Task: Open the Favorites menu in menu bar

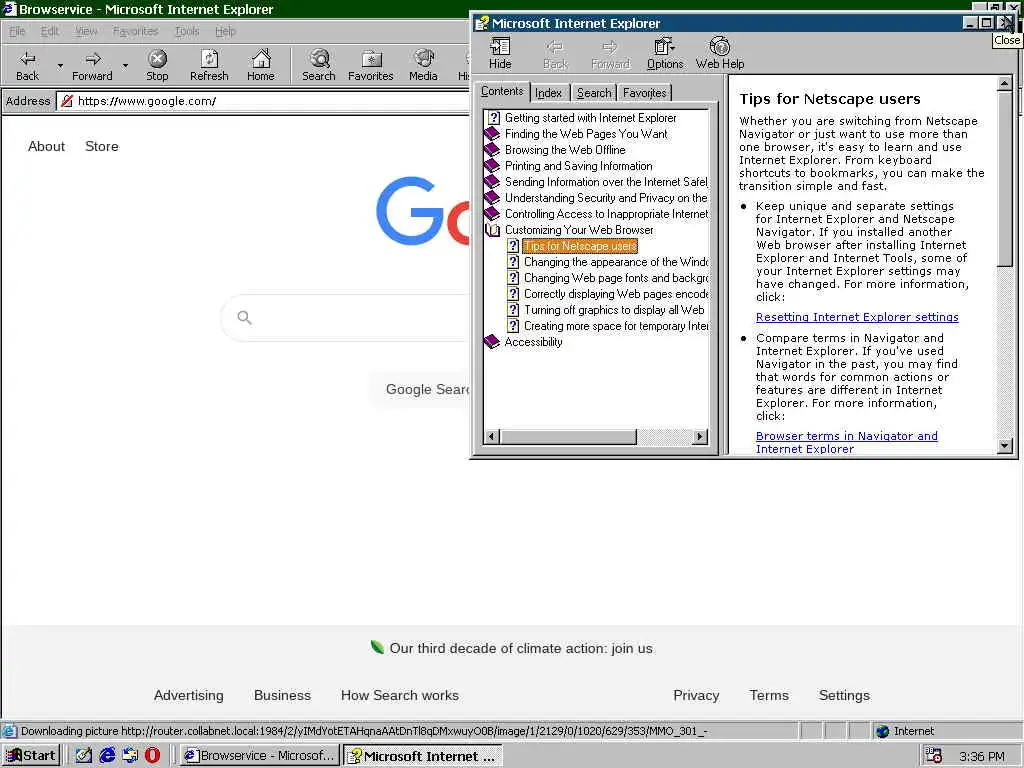Action: (x=135, y=31)
